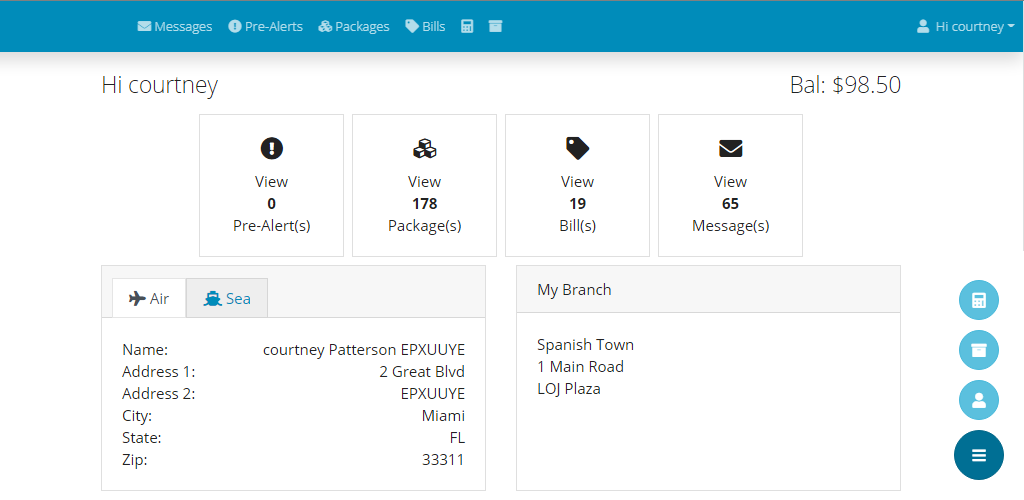Go to Packages in the top navigation
This screenshot has height=500, width=1024.
tap(353, 27)
